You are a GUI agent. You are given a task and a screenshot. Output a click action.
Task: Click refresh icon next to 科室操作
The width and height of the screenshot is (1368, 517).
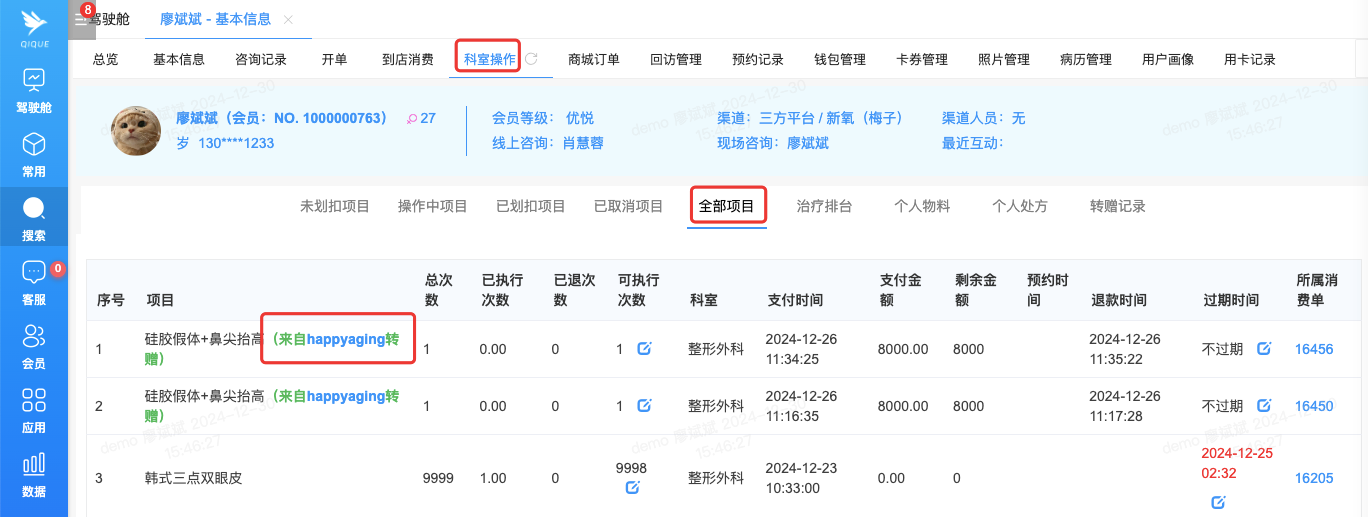532,59
